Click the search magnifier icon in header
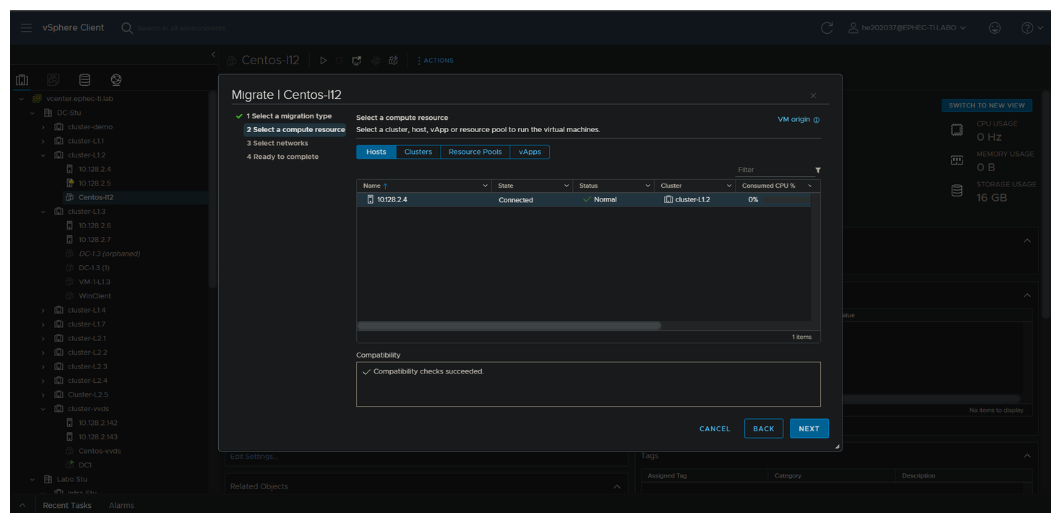This screenshot has height=523, width=1060. click(x=126, y=28)
